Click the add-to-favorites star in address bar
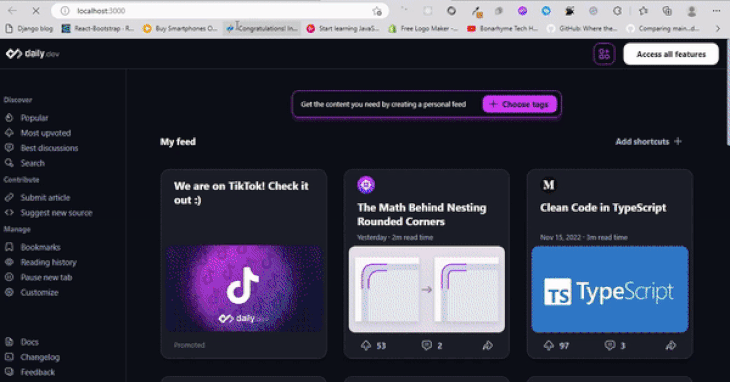The image size is (730, 382). (377, 11)
